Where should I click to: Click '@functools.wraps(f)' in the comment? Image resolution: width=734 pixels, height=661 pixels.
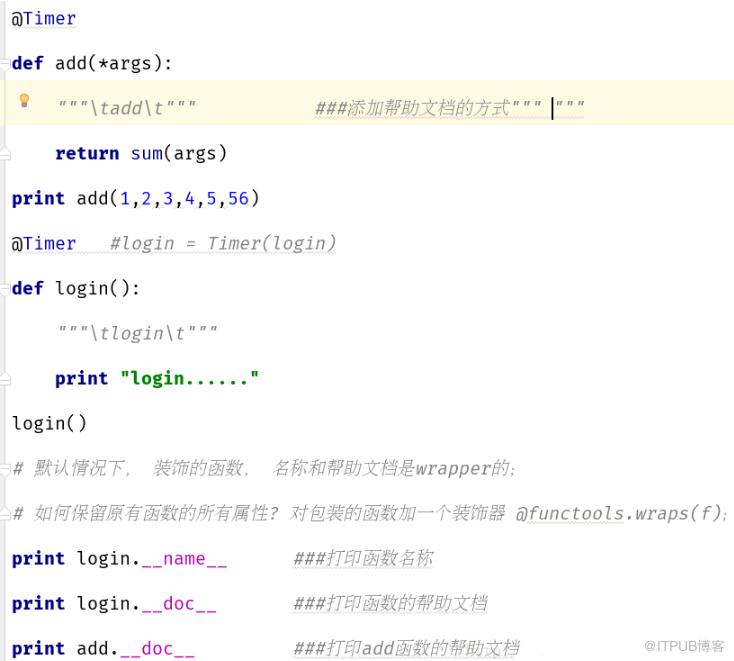619,513
